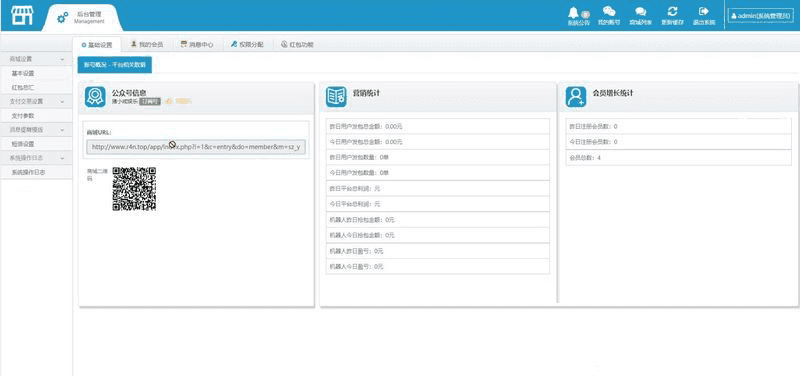
Task: Select row 机器人昨日抢包金额 0元
Action: (x=437, y=220)
